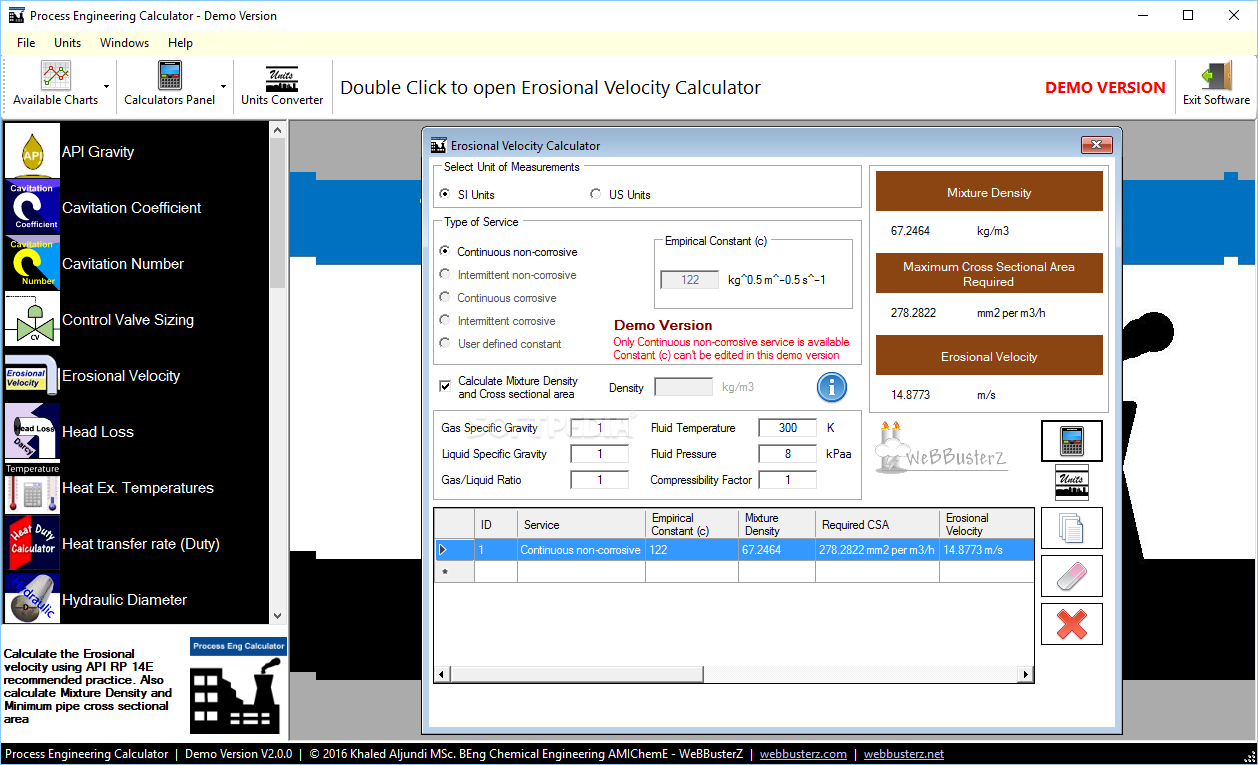This screenshot has width=1258, height=765.
Task: Open the File menu
Action: pos(26,43)
